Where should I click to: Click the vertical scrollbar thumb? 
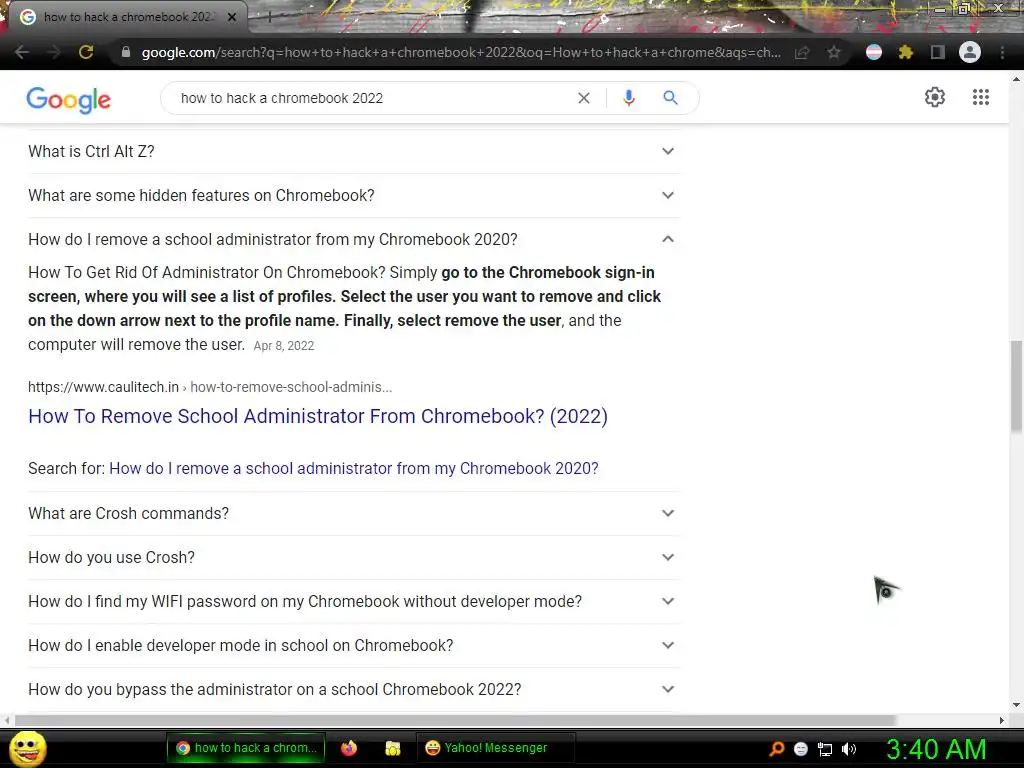[x=1016, y=386]
